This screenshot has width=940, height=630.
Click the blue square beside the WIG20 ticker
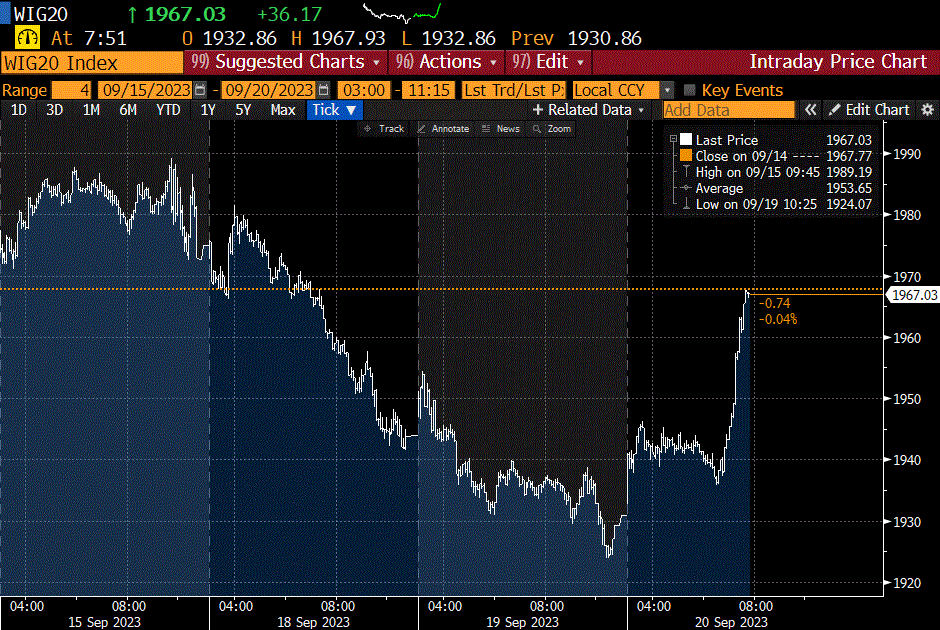pos(5,13)
